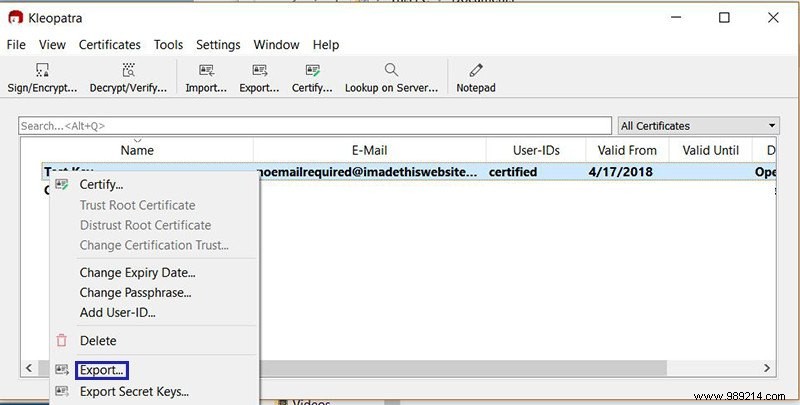Open Lookup on Server search tool

[391, 78]
